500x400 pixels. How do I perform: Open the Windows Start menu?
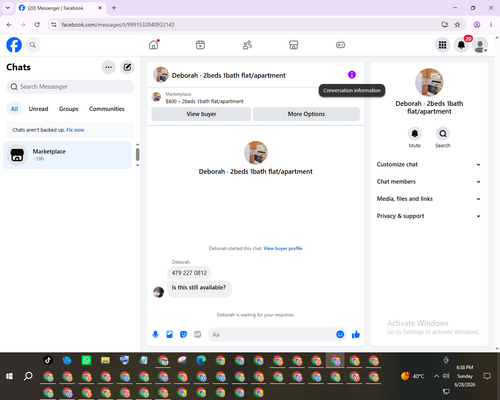point(9,376)
